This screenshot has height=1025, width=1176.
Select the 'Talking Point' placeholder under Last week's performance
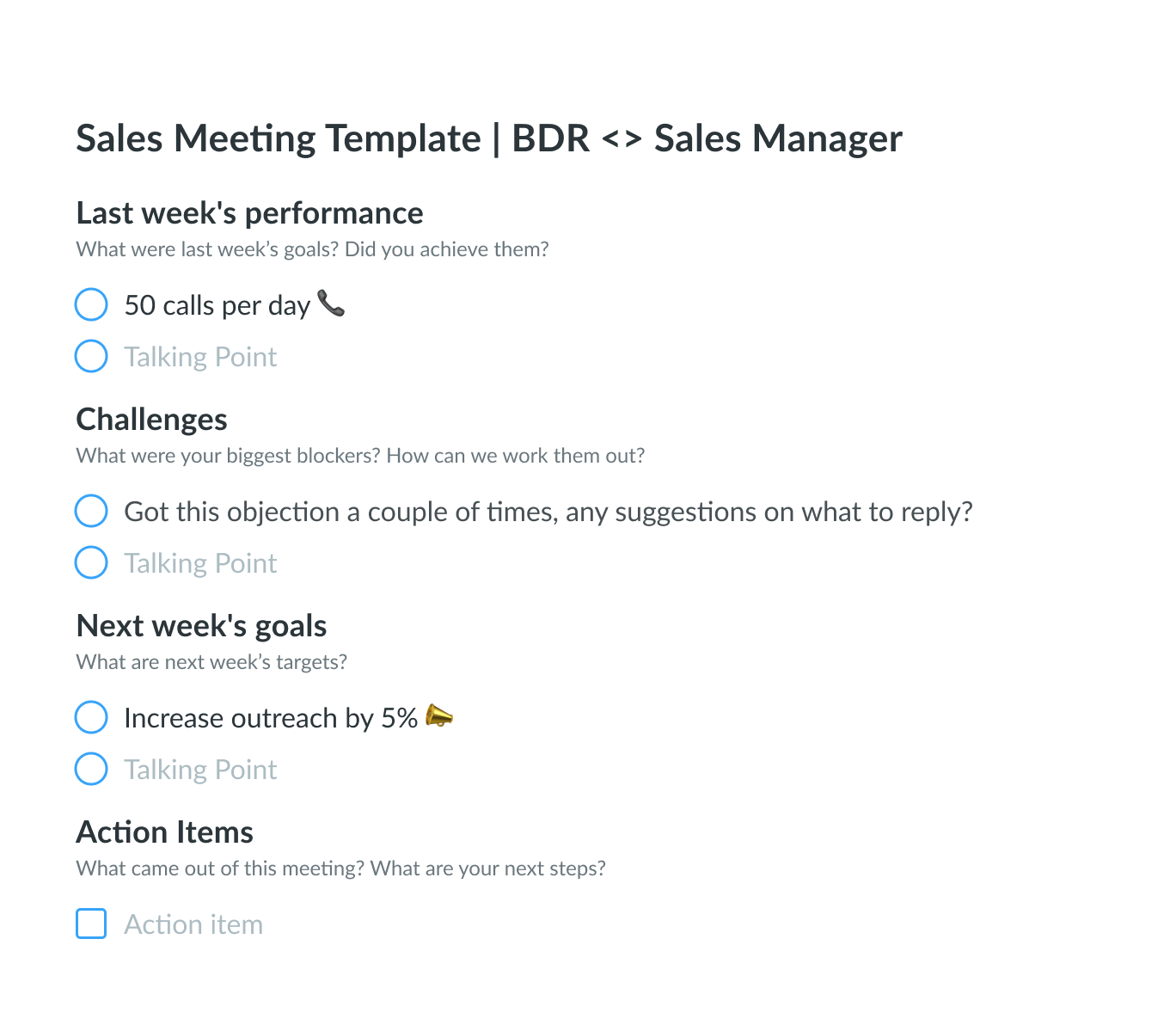[200, 357]
